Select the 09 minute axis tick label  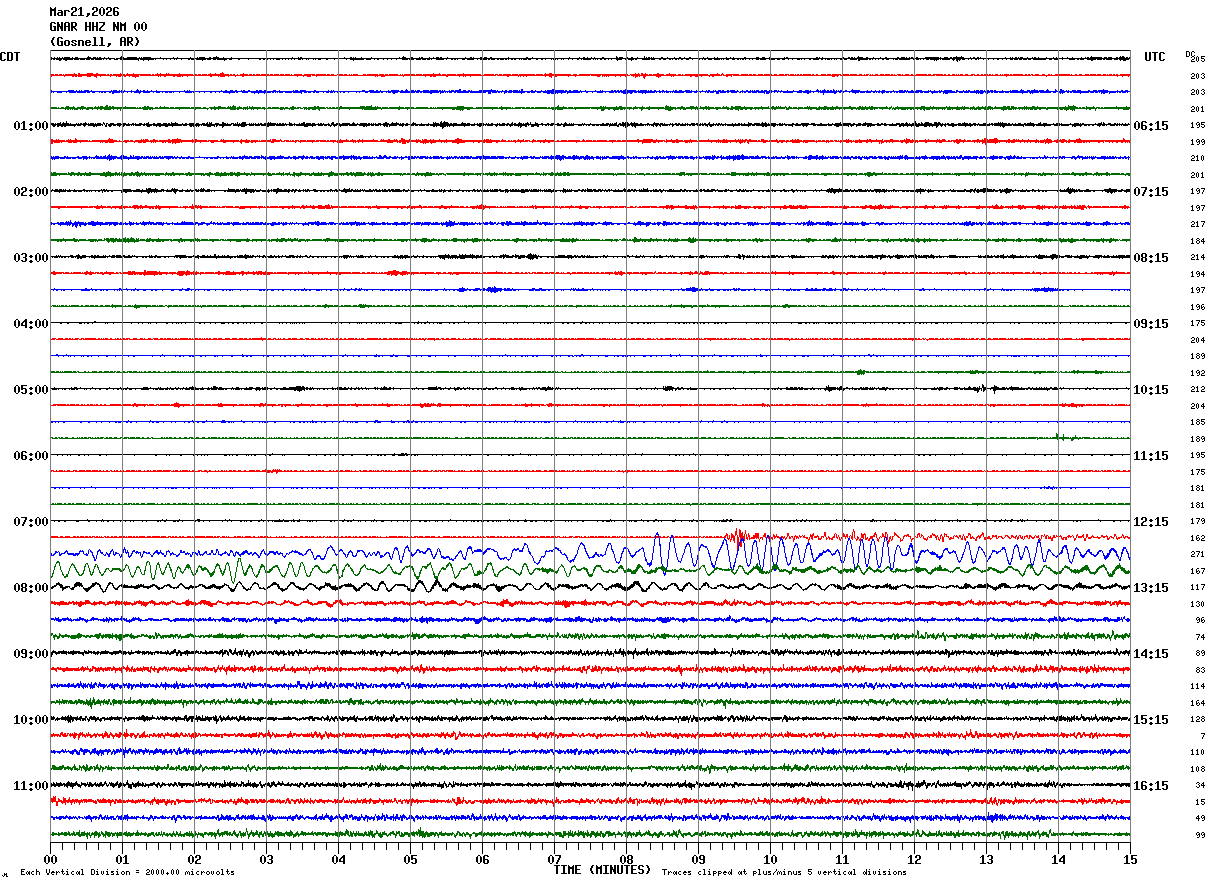click(698, 859)
